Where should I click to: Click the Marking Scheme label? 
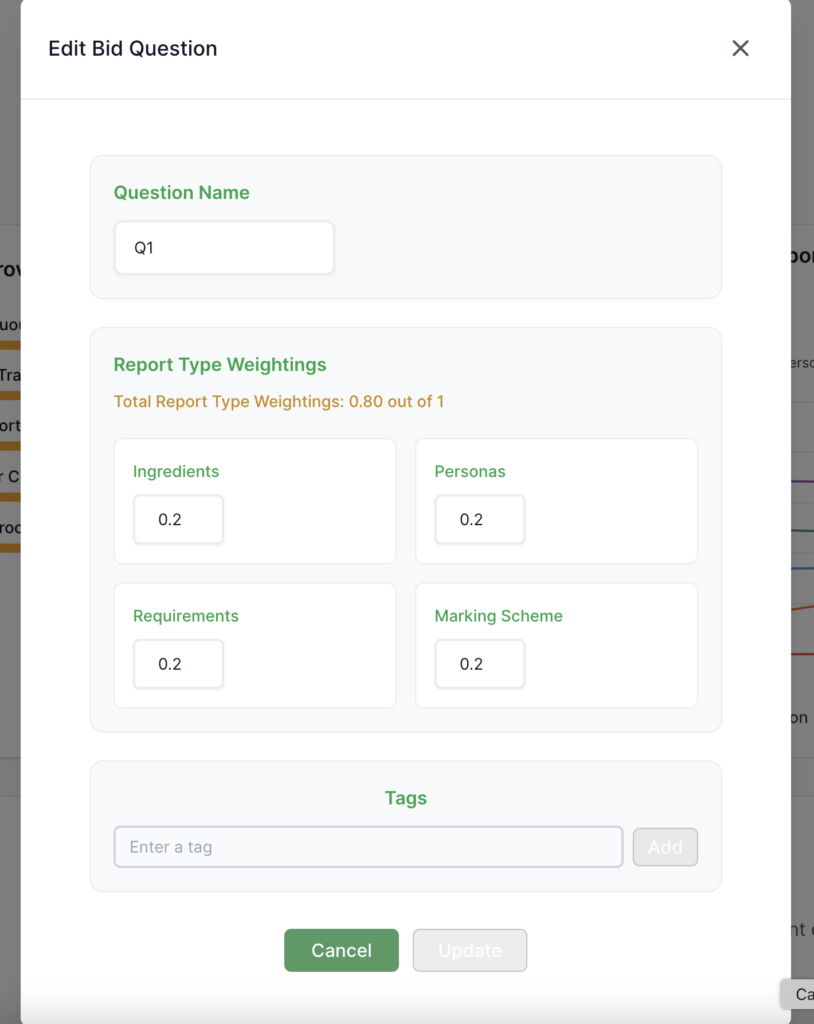coord(498,616)
